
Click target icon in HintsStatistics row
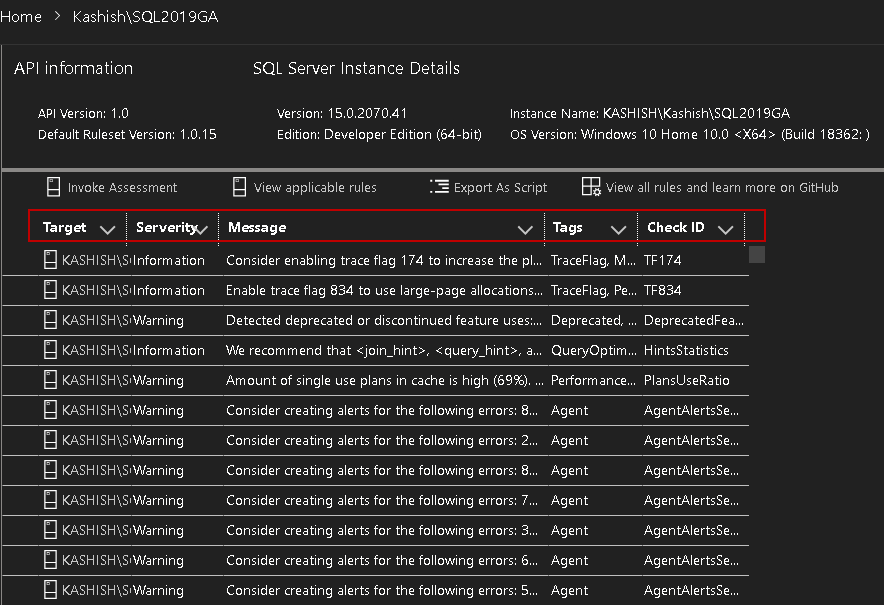[x=50, y=350]
